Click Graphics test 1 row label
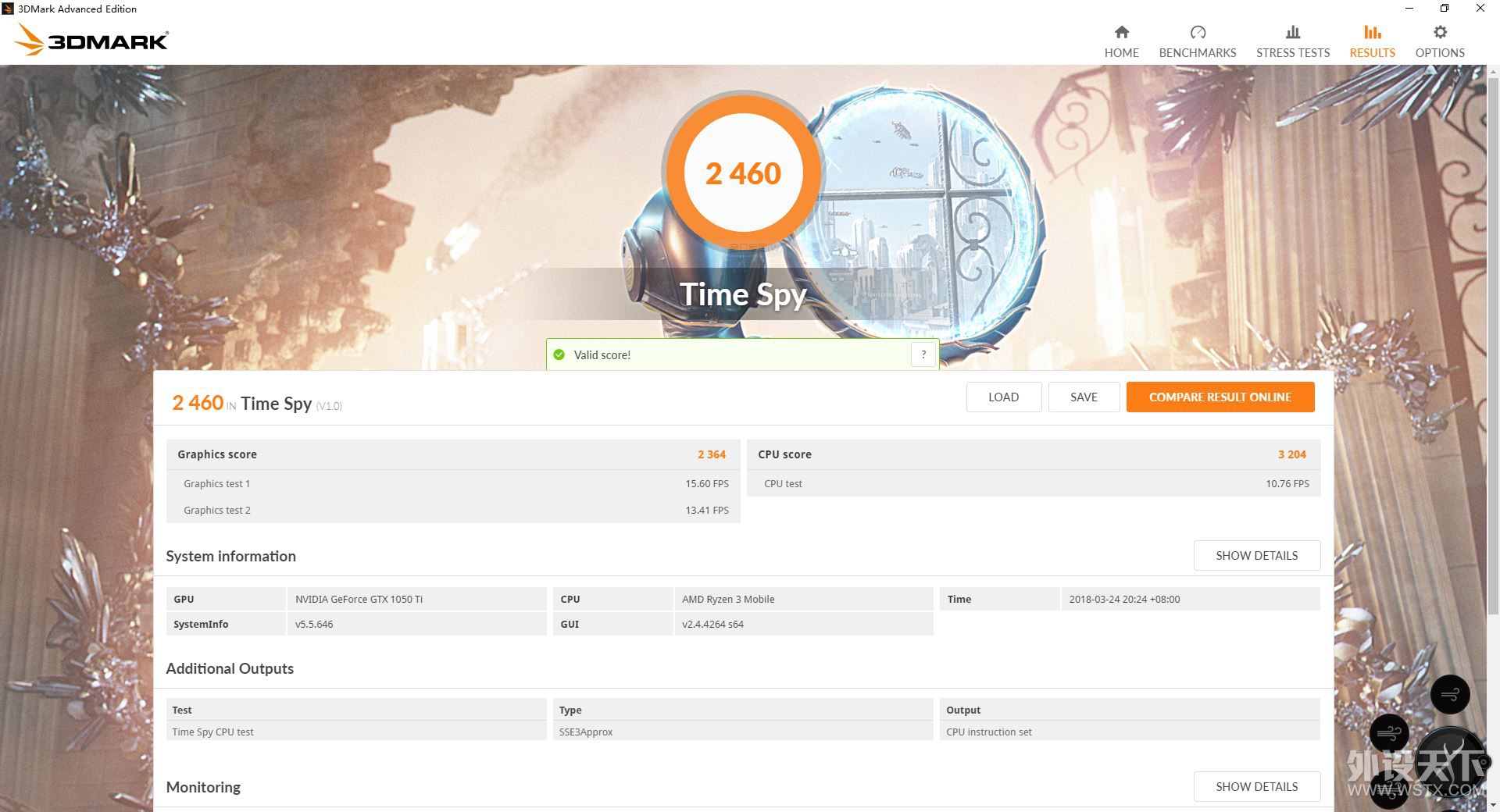The width and height of the screenshot is (1500, 812). point(216,483)
